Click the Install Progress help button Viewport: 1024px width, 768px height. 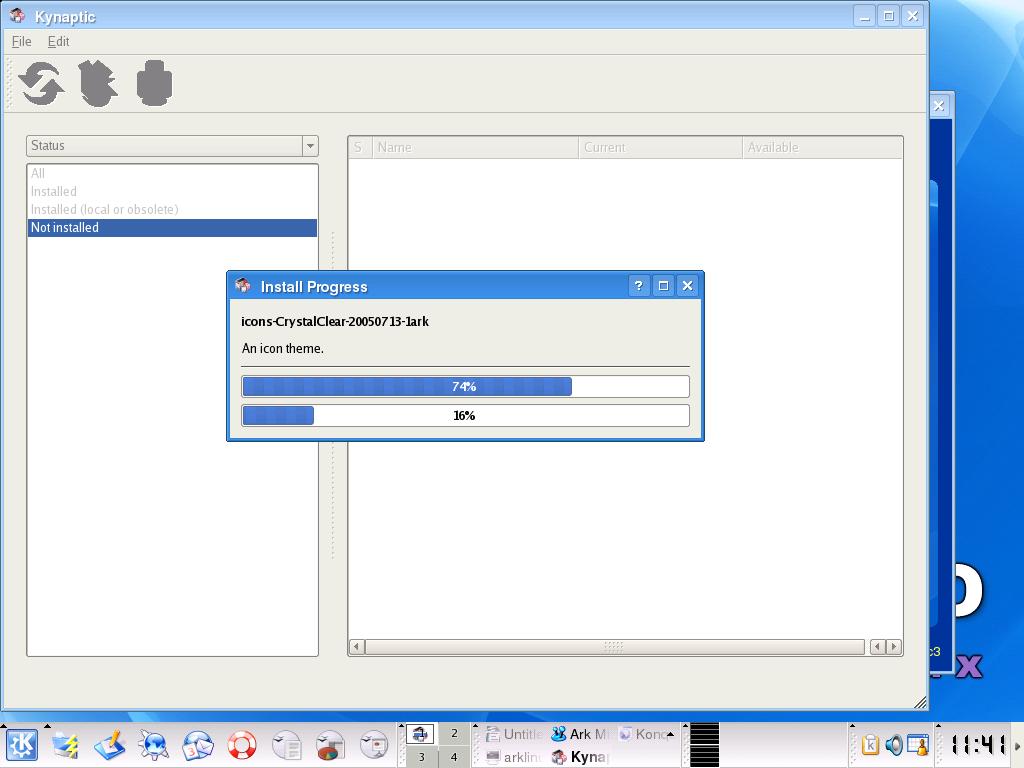[x=639, y=285]
